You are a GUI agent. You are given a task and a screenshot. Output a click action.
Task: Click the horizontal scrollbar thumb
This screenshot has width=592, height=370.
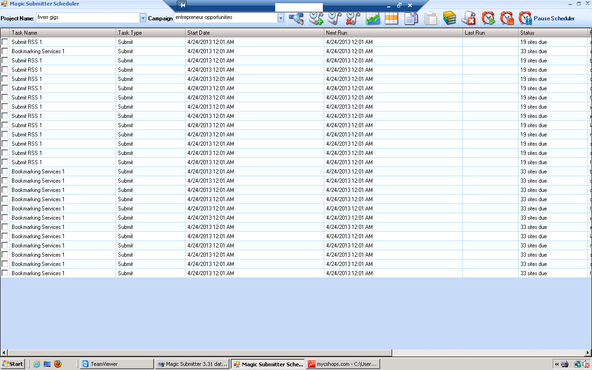(x=199, y=352)
